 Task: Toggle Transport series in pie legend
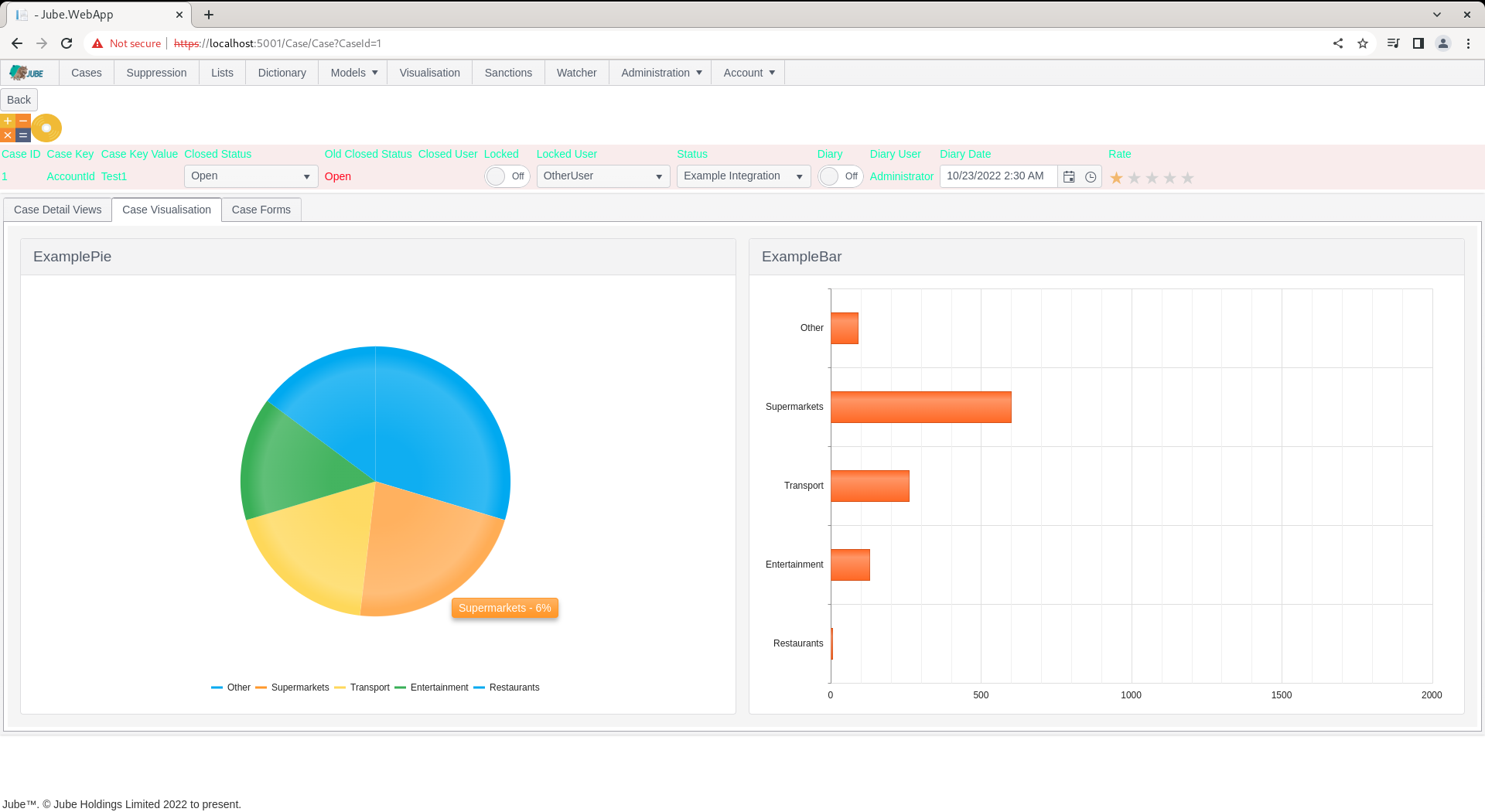pyautogui.click(x=362, y=687)
